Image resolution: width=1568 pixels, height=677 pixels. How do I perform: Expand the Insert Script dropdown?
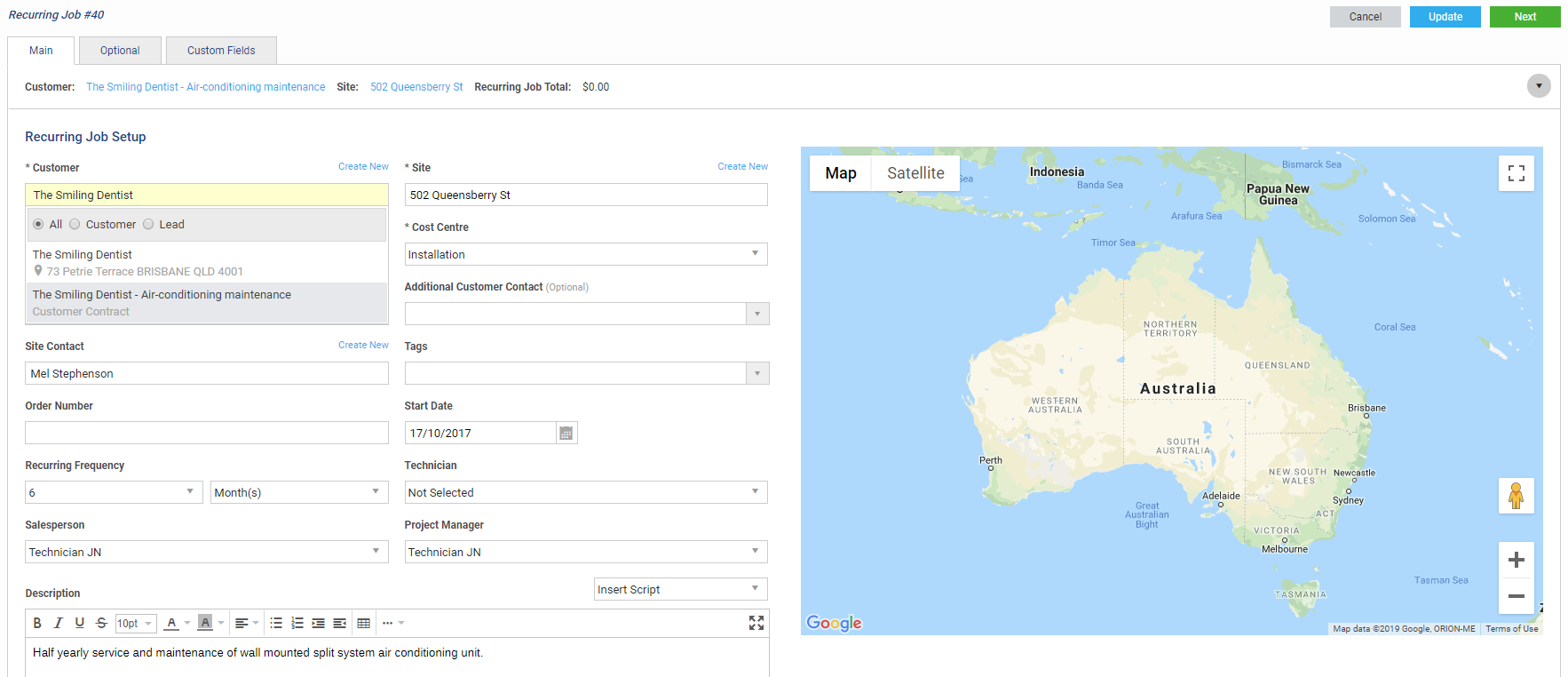680,590
